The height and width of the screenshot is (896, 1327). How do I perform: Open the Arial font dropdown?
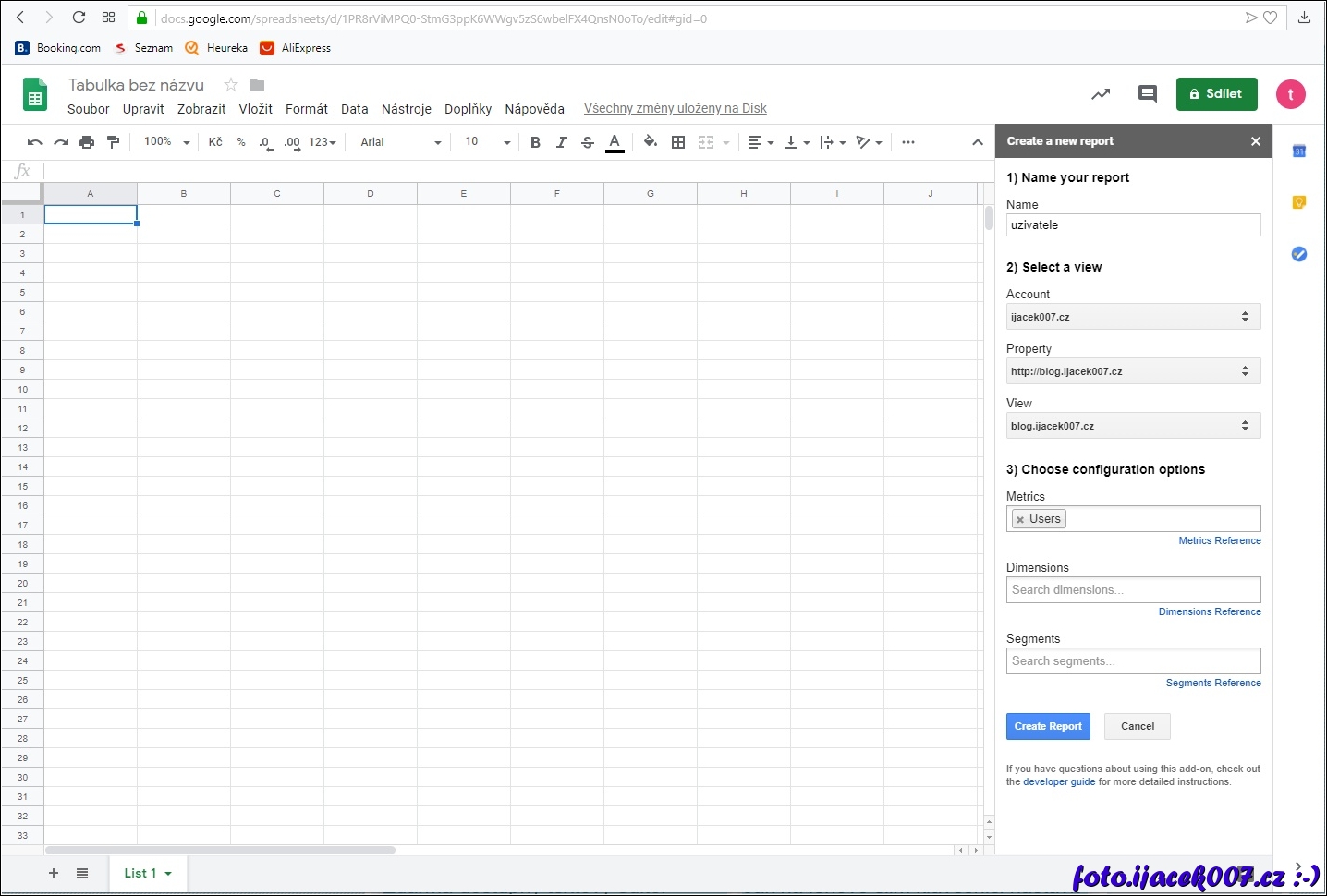pos(400,142)
